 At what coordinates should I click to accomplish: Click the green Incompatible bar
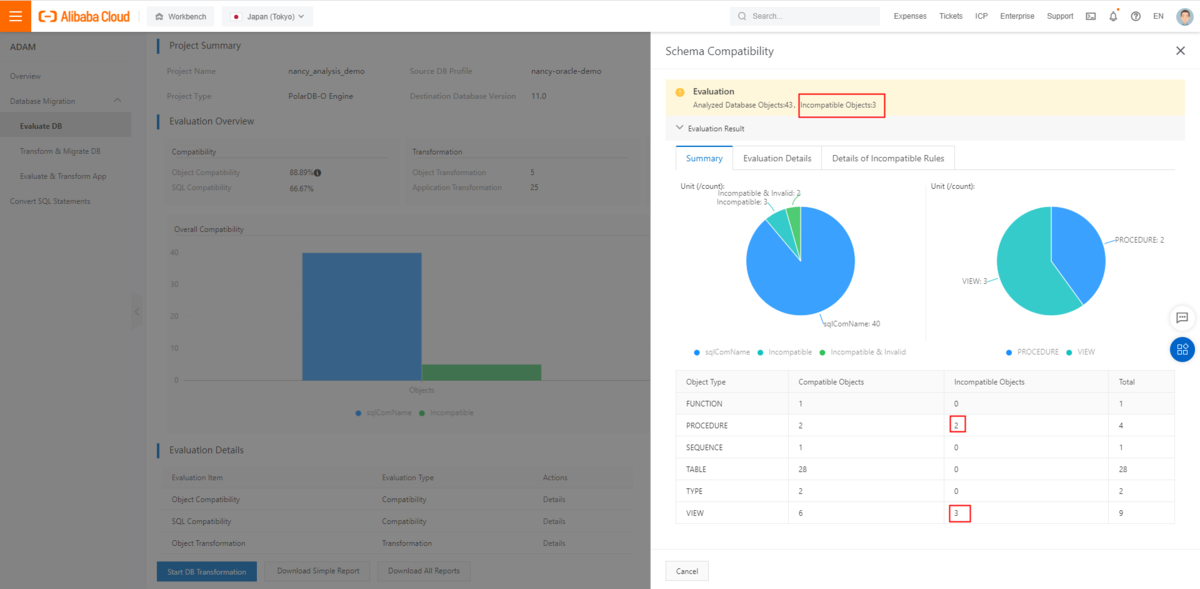coord(481,372)
